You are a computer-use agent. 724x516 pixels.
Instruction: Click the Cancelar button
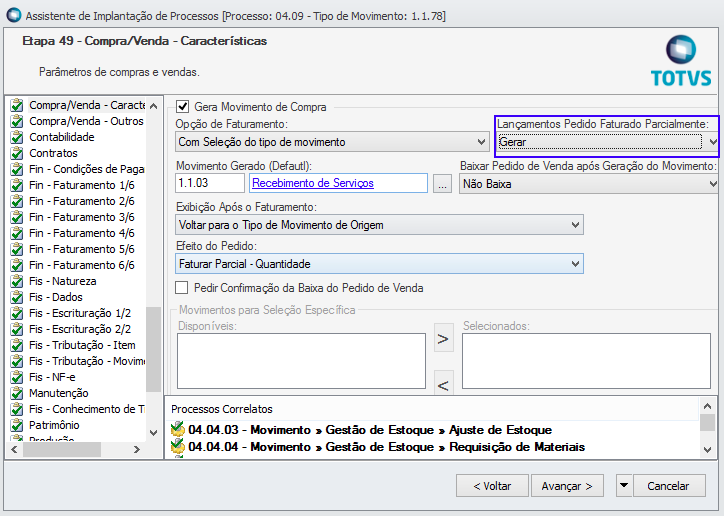(669, 486)
